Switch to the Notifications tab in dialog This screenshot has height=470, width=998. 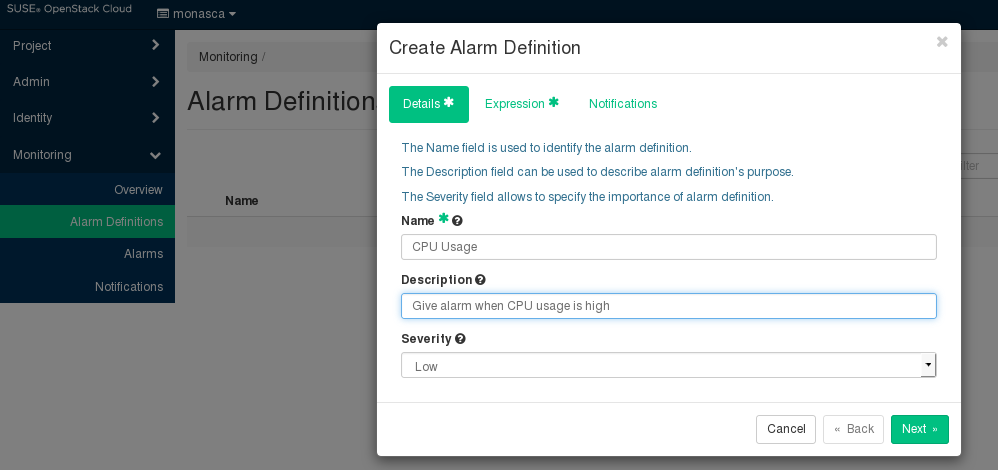click(622, 104)
